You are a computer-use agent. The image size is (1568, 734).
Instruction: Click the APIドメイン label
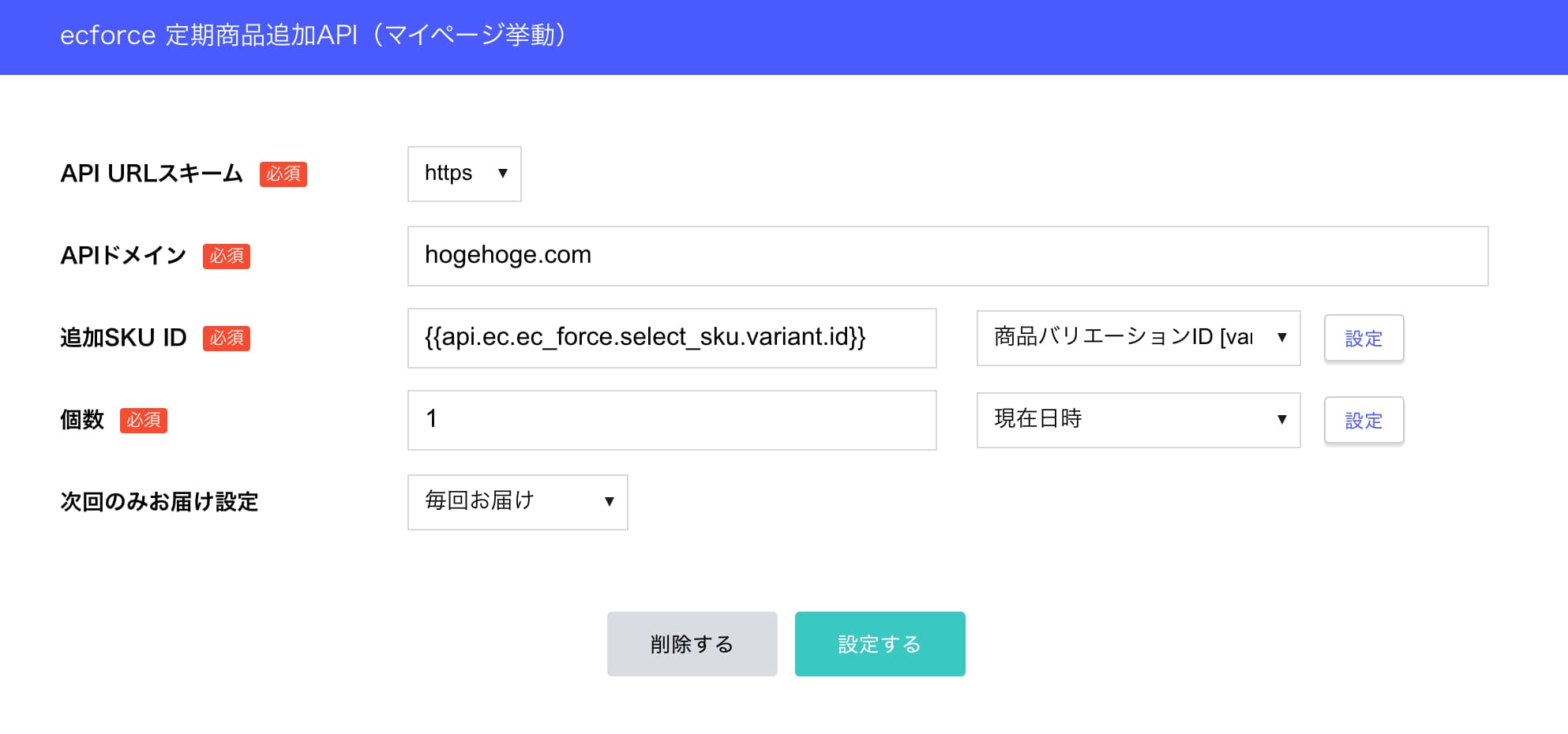point(123,256)
